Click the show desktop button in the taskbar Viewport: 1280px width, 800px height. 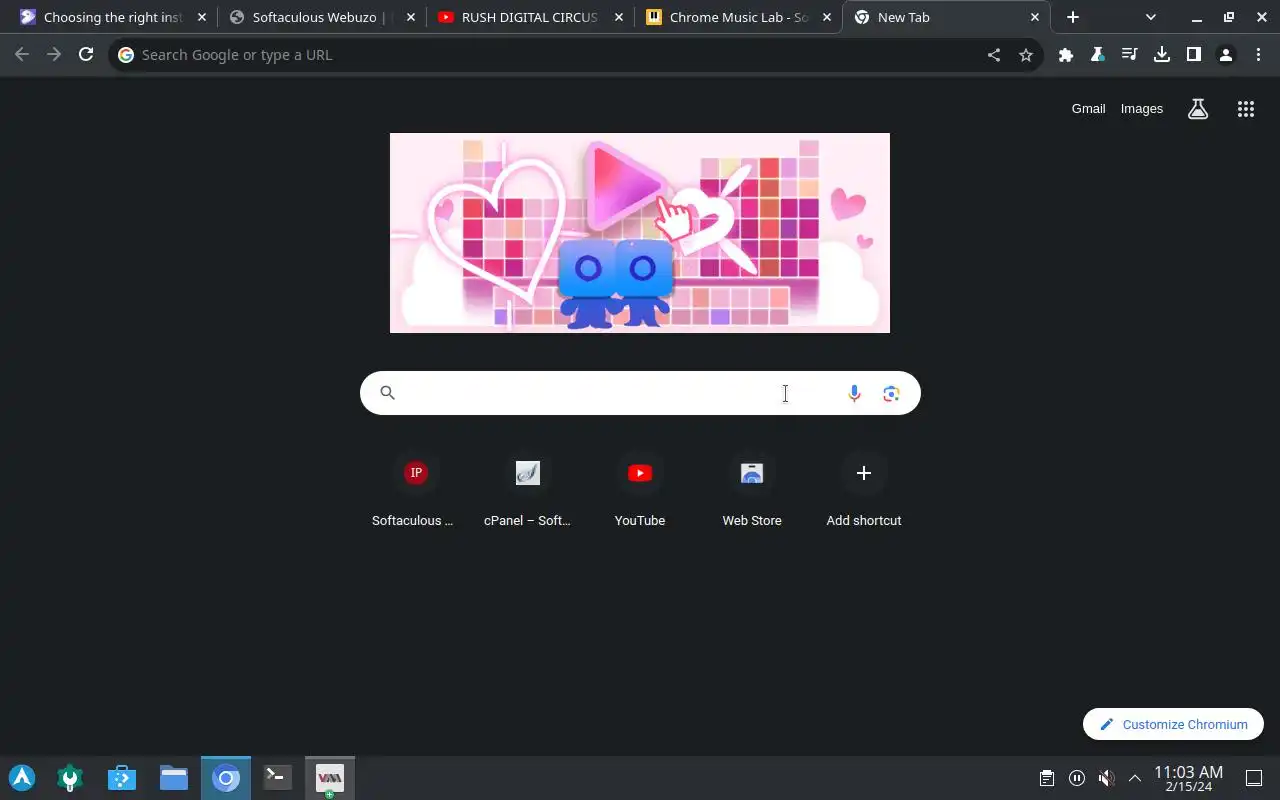pyautogui.click(x=1254, y=778)
